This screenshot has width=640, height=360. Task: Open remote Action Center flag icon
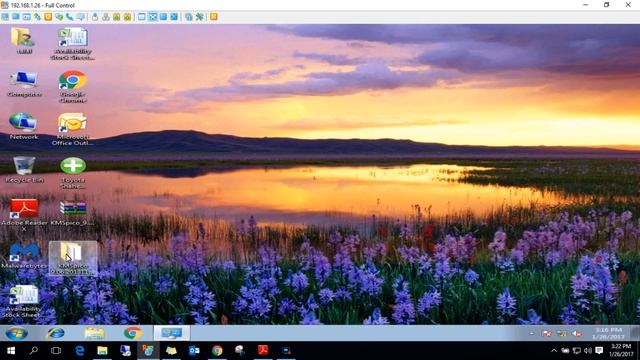tap(547, 333)
